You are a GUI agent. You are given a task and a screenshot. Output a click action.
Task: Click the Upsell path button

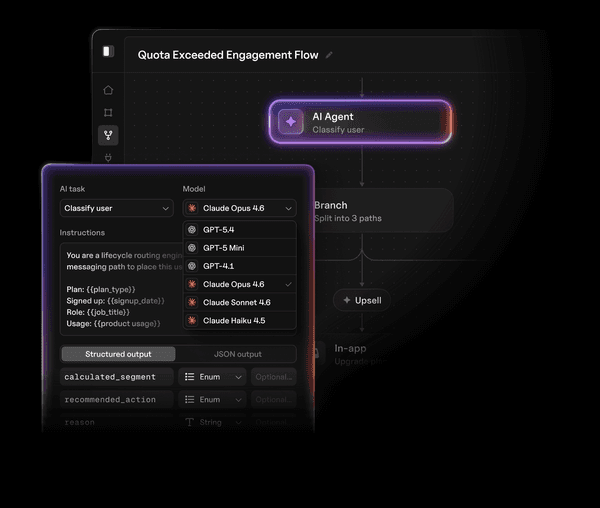362,300
